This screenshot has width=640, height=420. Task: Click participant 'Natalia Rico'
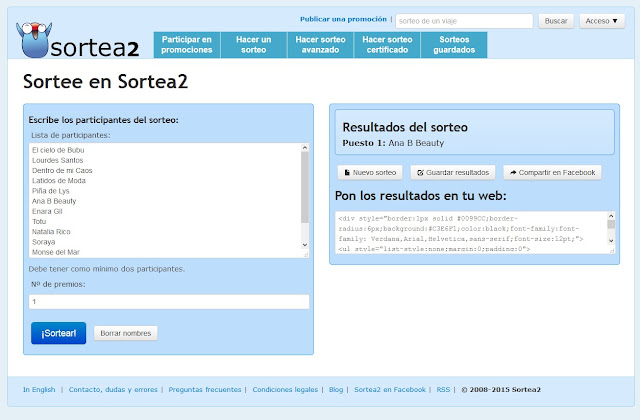coord(51,232)
